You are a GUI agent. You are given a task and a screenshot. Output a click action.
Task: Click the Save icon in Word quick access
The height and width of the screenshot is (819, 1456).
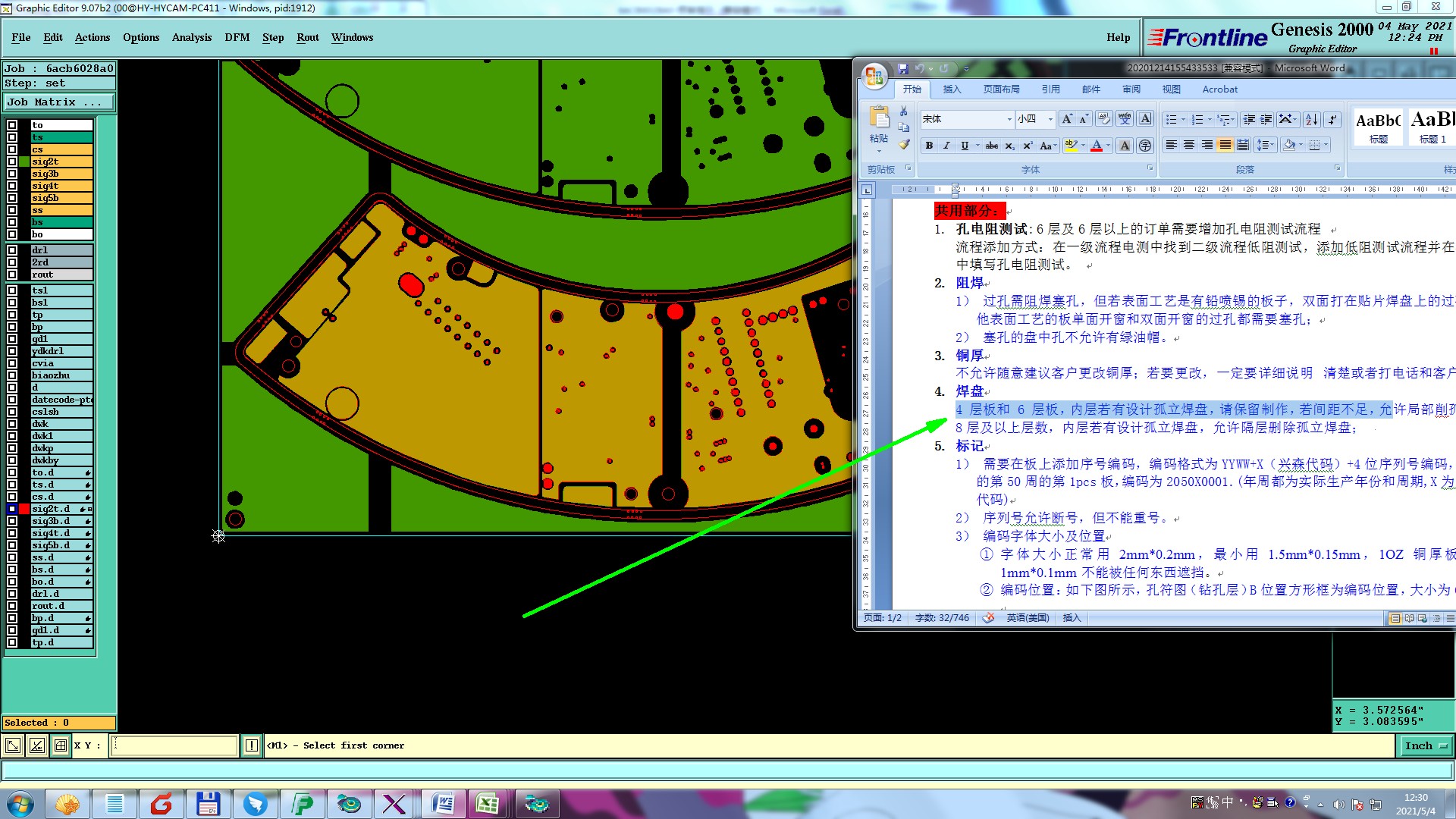tap(903, 69)
